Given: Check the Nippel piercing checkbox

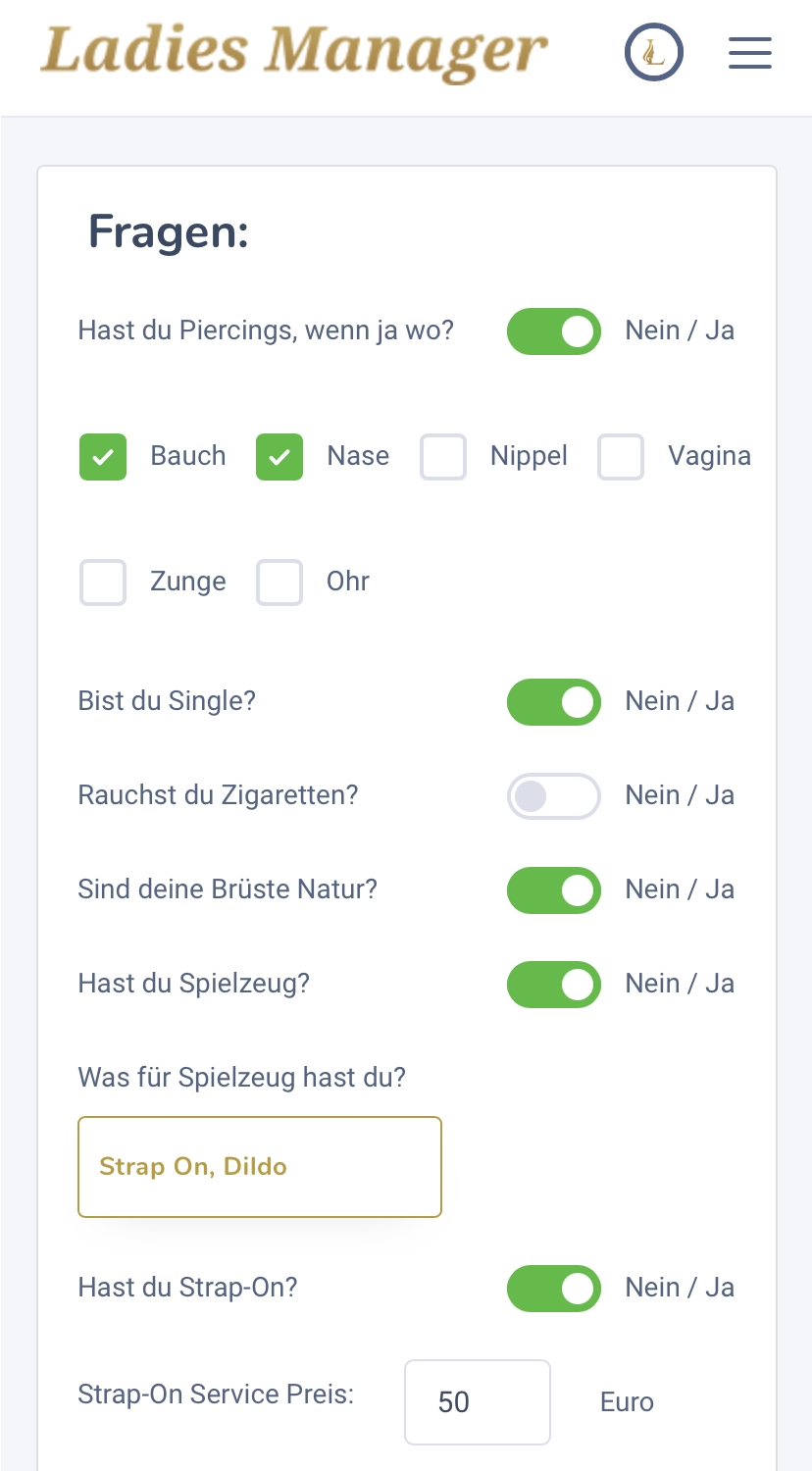Looking at the screenshot, I should tap(443, 457).
